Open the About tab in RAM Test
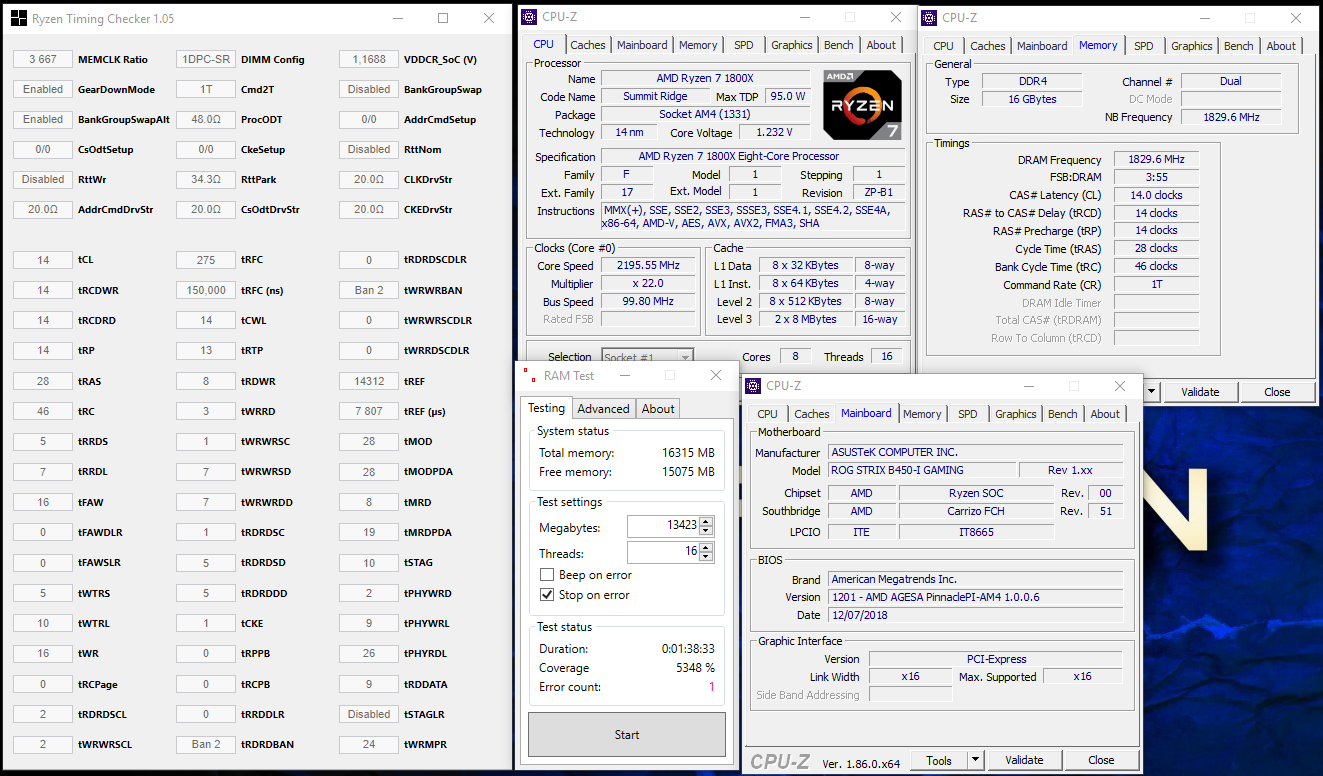The height and width of the screenshot is (776, 1323). pyautogui.click(x=658, y=408)
